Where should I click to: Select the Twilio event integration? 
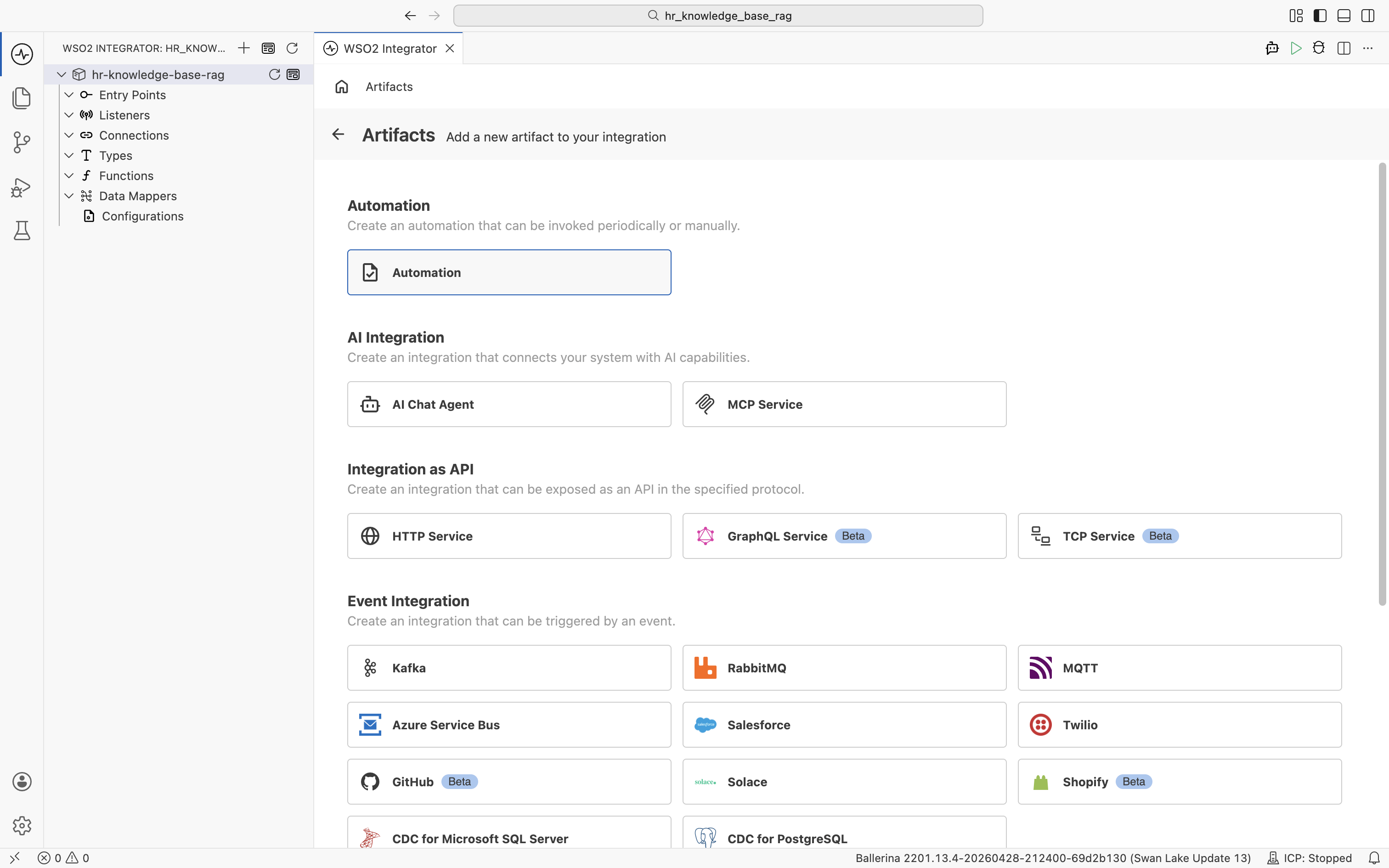[x=1180, y=725]
